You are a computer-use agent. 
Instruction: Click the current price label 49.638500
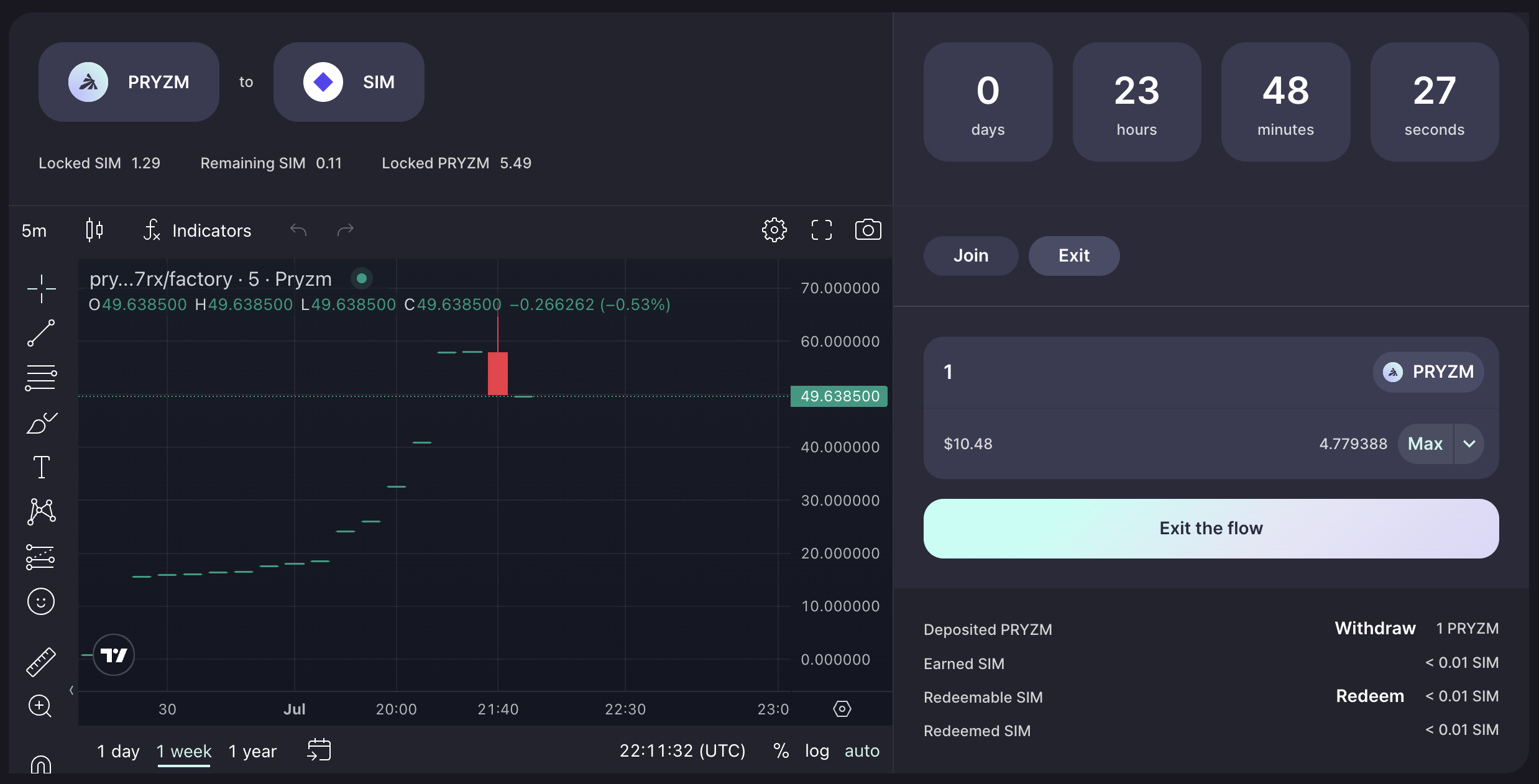[x=839, y=396]
